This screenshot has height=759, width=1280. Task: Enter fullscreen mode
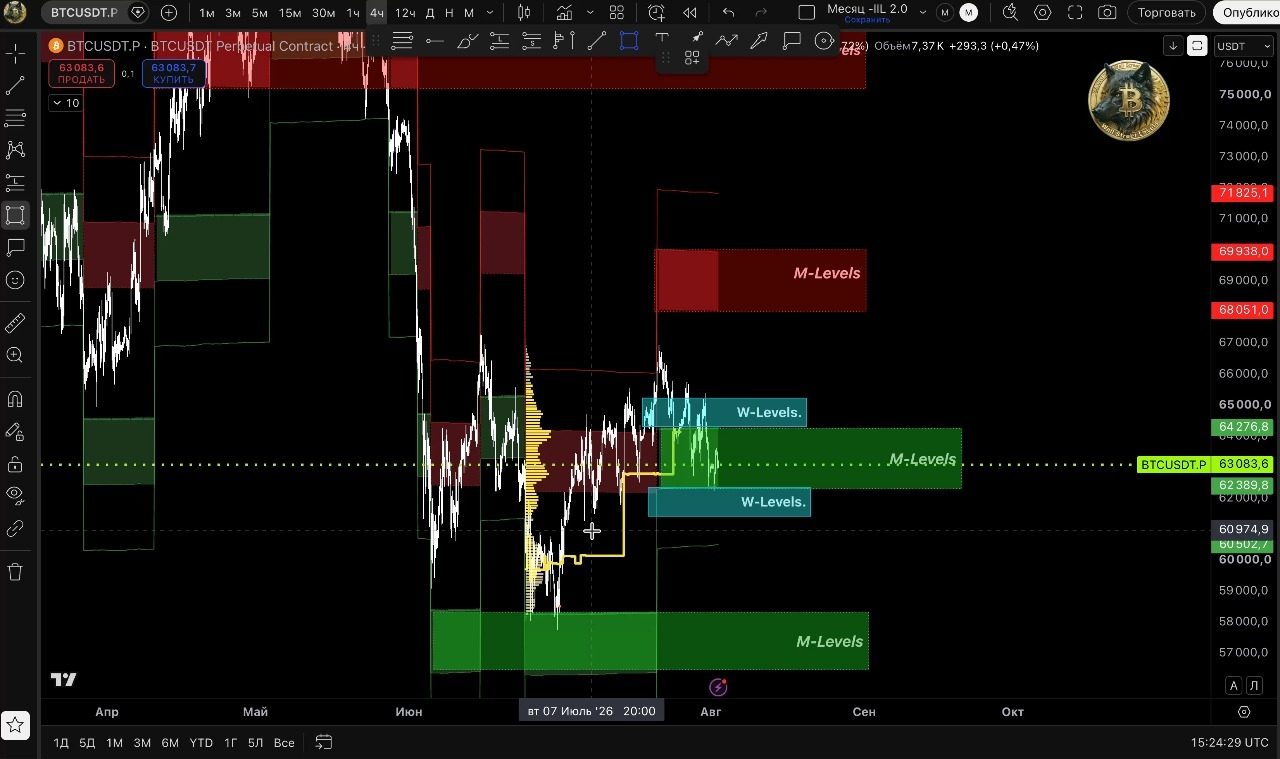1075,13
